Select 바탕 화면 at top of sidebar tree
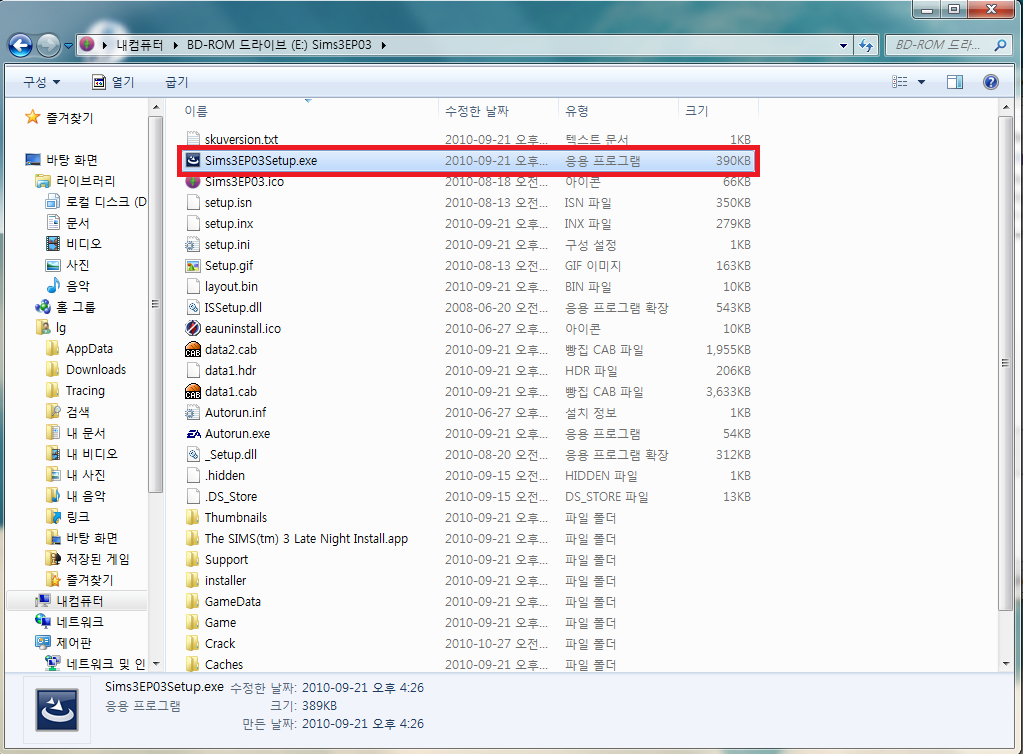 tap(61, 160)
